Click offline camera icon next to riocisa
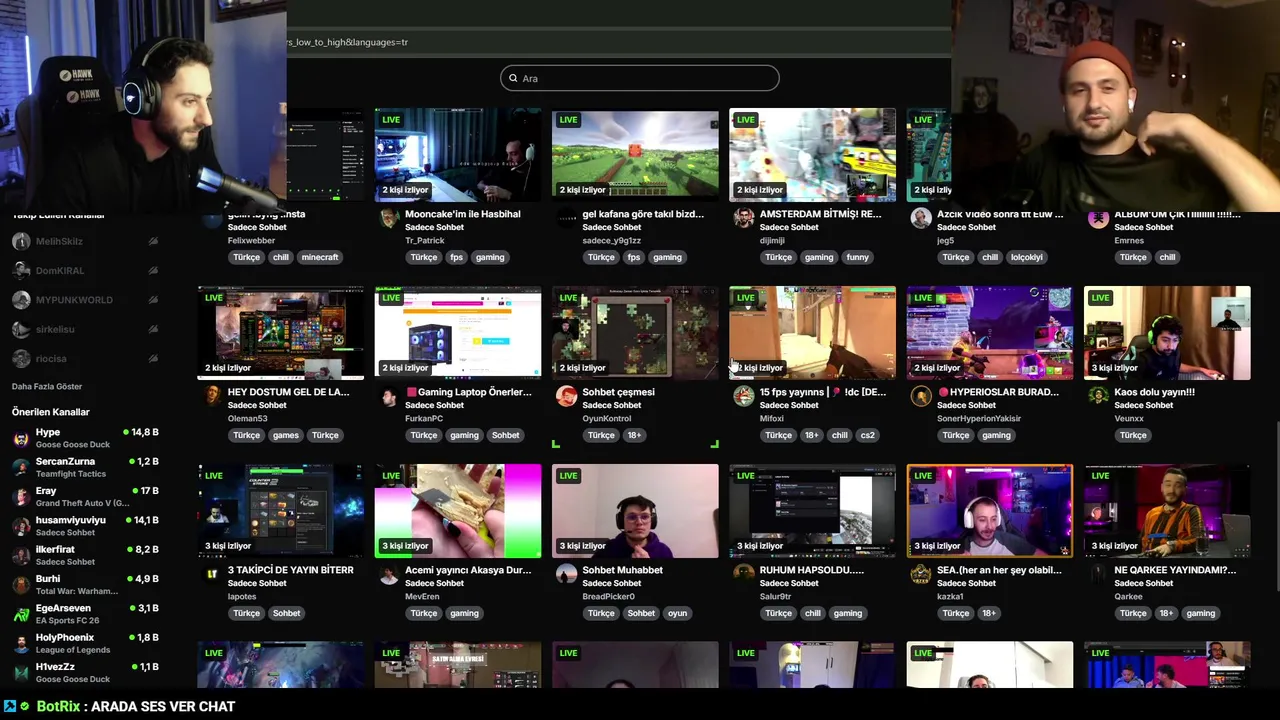This screenshot has height=720, width=1280. click(153, 358)
